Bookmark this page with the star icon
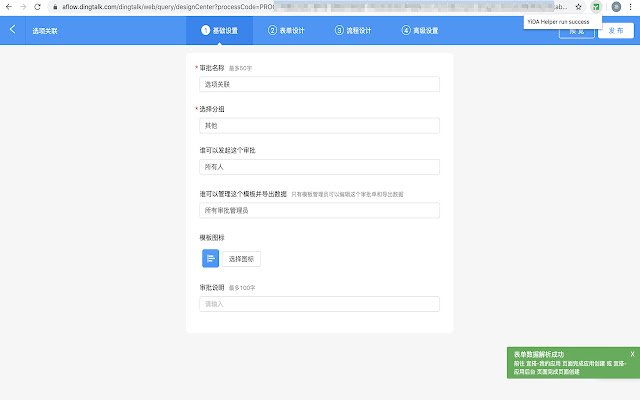The height and width of the screenshot is (400, 640). 578,7
